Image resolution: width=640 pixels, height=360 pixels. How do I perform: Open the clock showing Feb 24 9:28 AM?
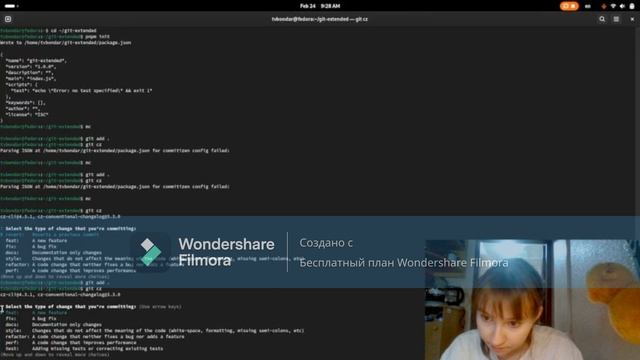click(320, 6)
